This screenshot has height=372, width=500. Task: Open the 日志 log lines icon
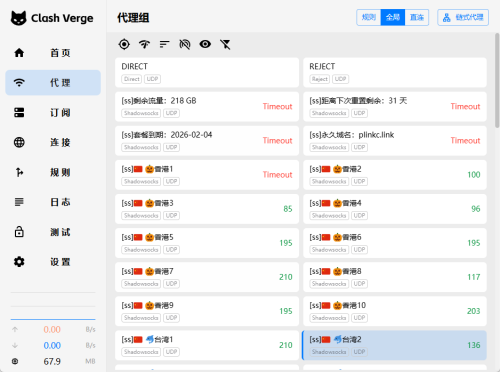(19, 202)
